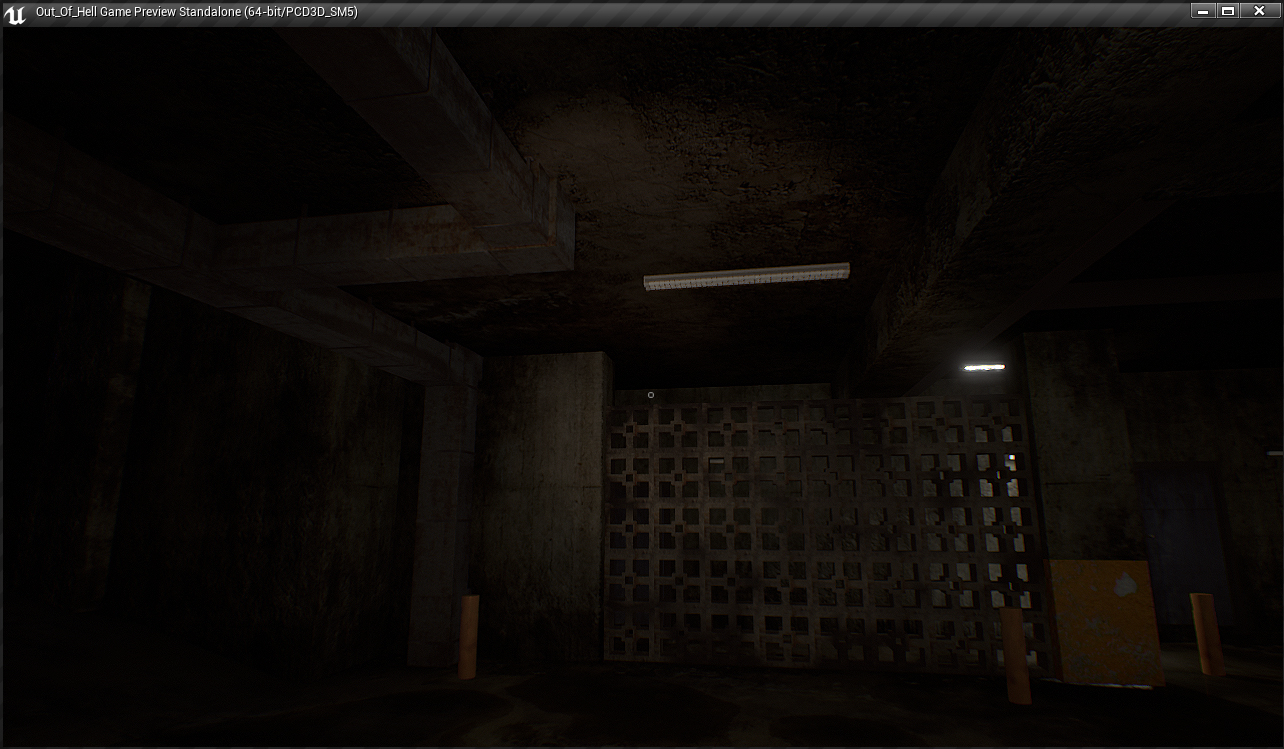The image size is (1284, 749).
Task: Click the small circular crosshair reticle
Action: click(x=651, y=395)
